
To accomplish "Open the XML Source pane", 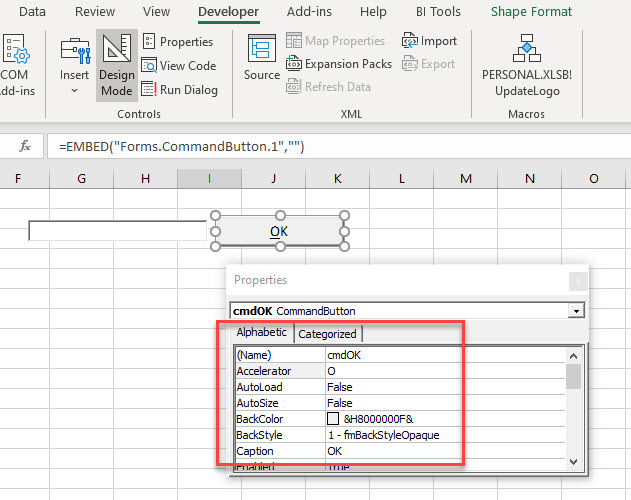I will 262,60.
